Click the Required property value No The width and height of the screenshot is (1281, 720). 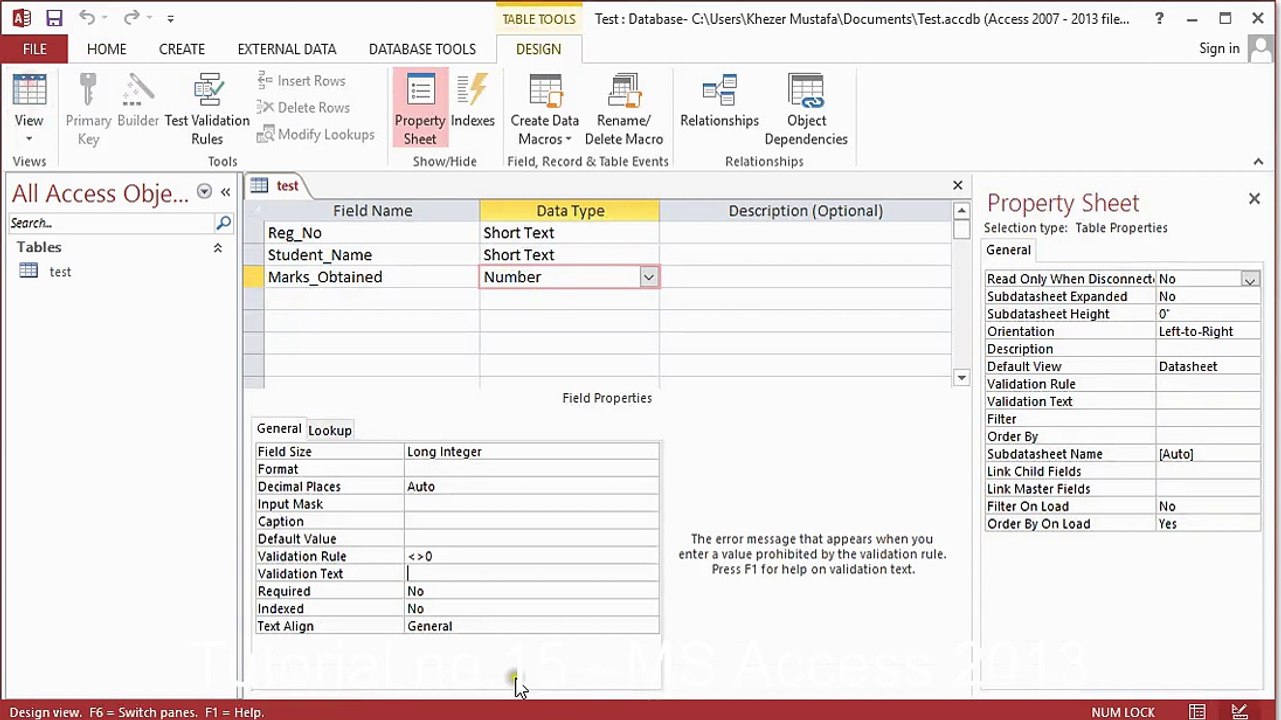[x=531, y=591]
